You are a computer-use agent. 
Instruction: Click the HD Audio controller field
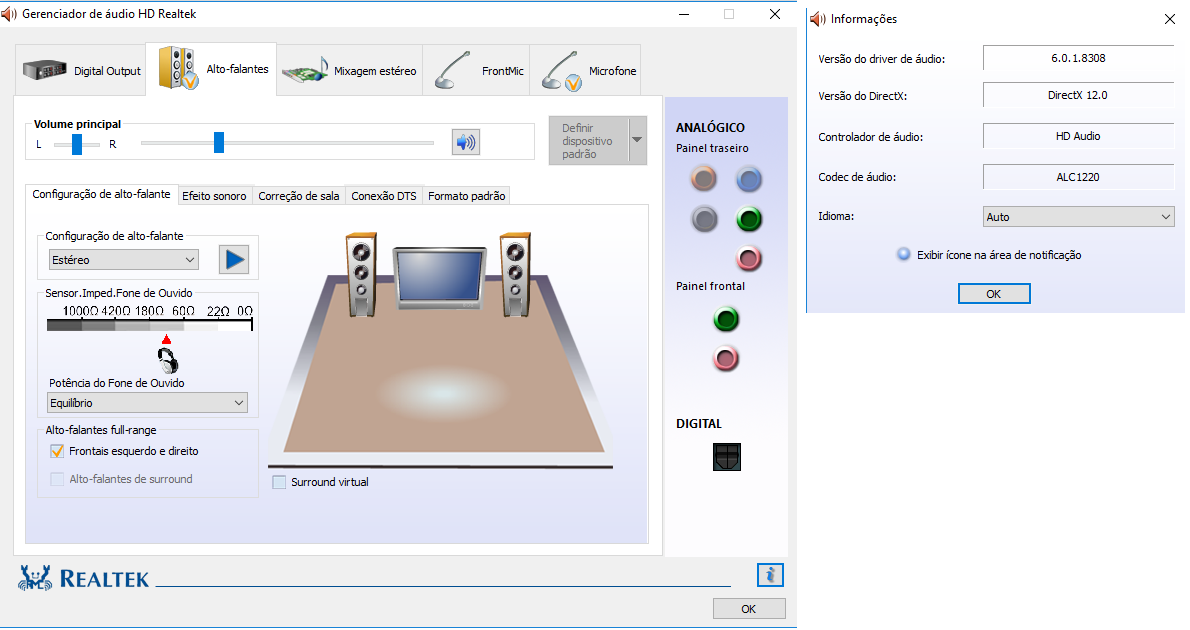(1078, 136)
